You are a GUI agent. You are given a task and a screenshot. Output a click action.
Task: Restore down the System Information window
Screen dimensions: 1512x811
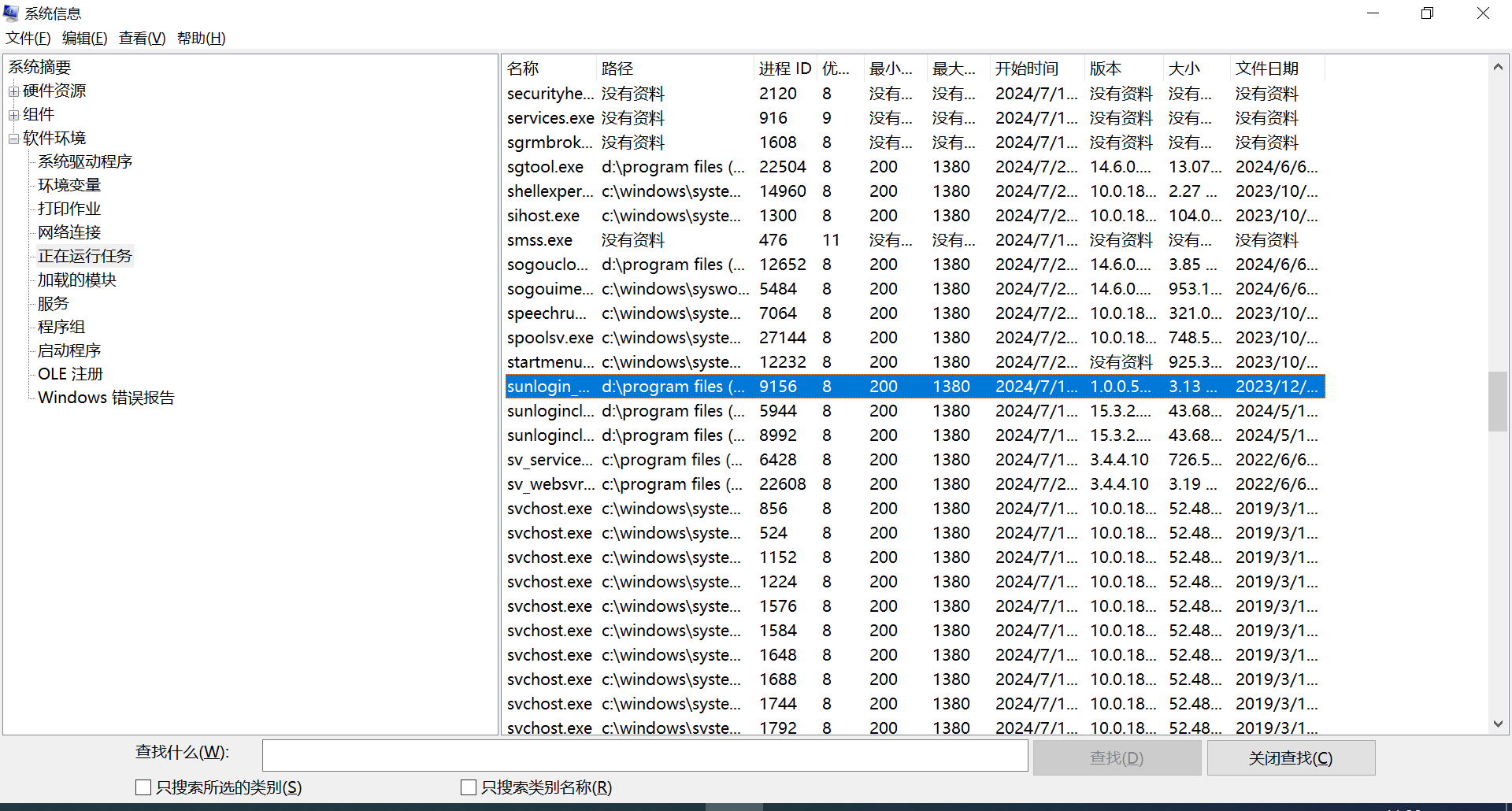(x=1427, y=13)
